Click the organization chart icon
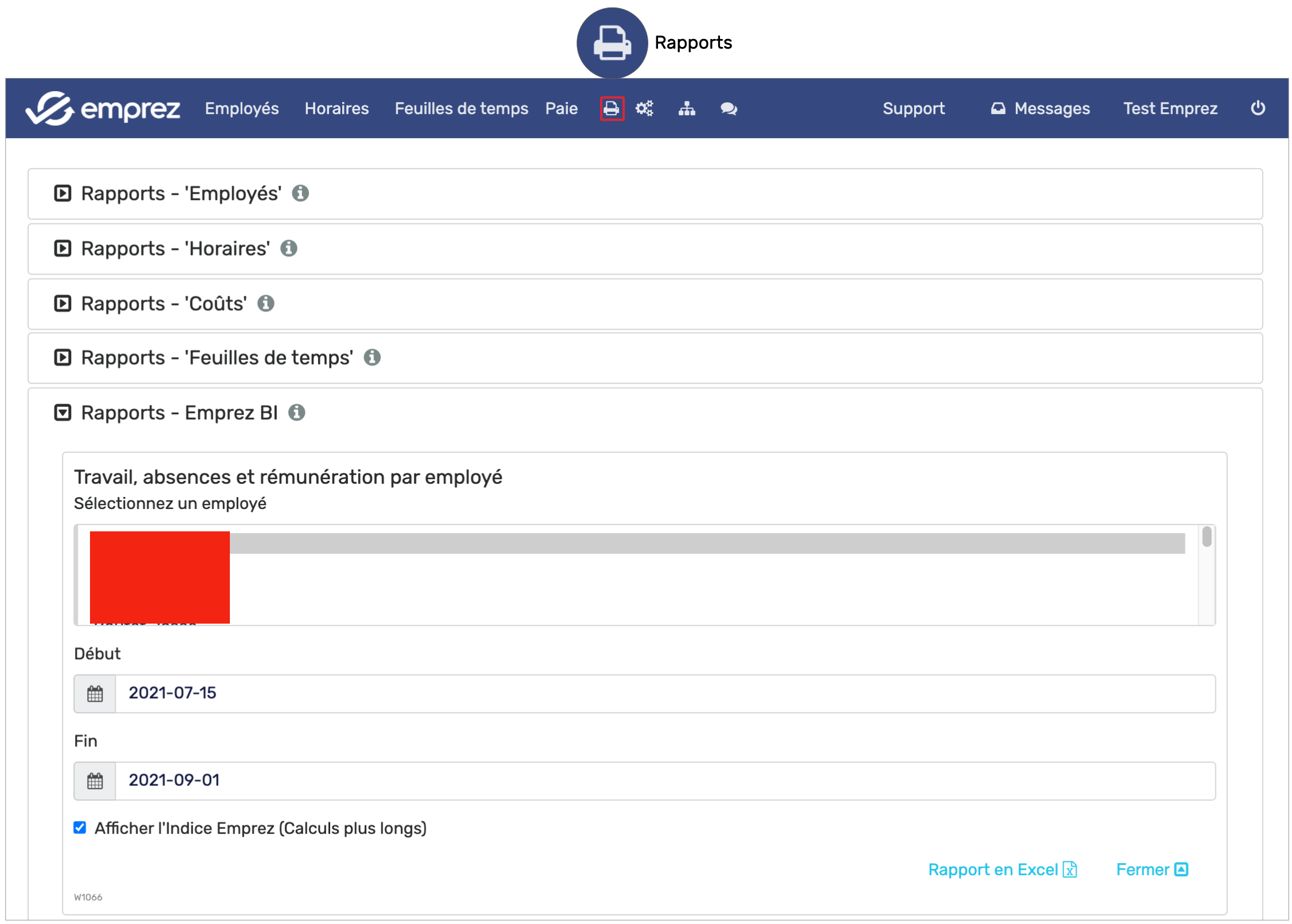The height and width of the screenshot is (924, 1292). [x=687, y=108]
